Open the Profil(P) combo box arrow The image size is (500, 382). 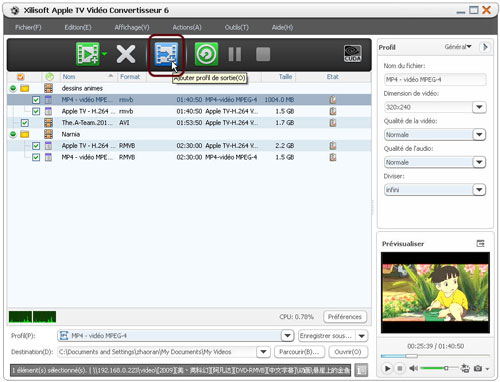287,335
